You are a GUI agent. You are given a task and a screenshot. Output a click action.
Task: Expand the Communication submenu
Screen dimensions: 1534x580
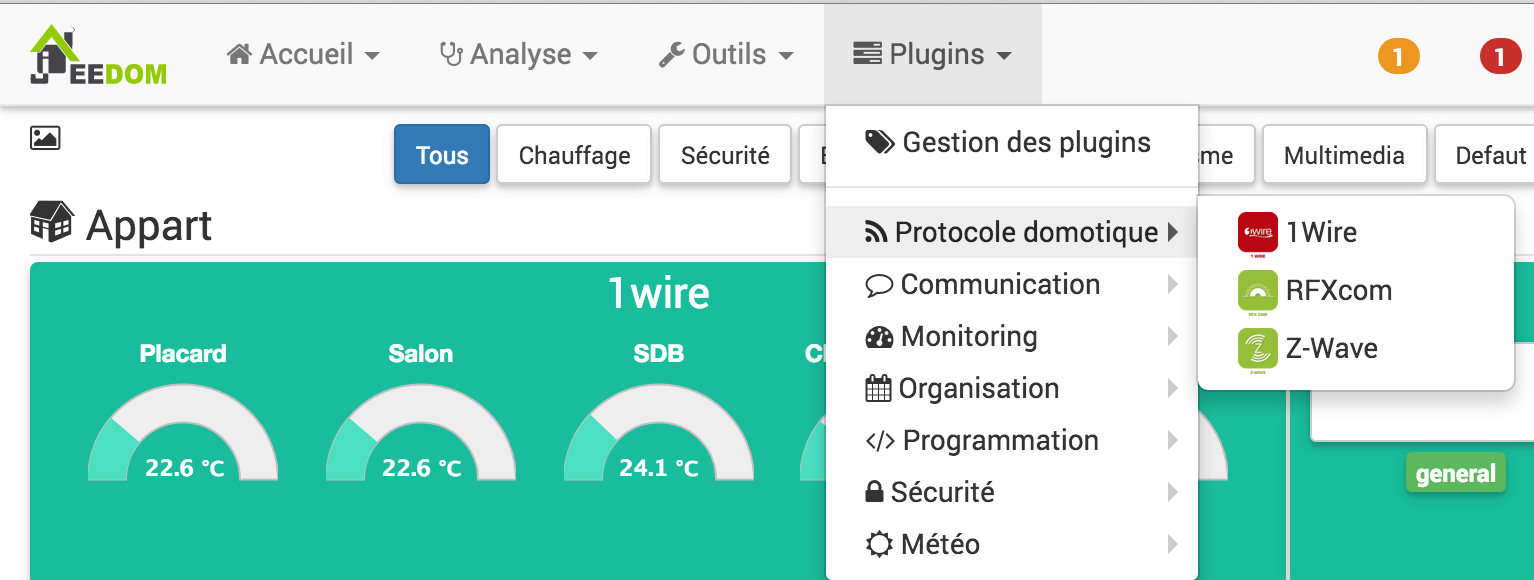pos(1012,284)
